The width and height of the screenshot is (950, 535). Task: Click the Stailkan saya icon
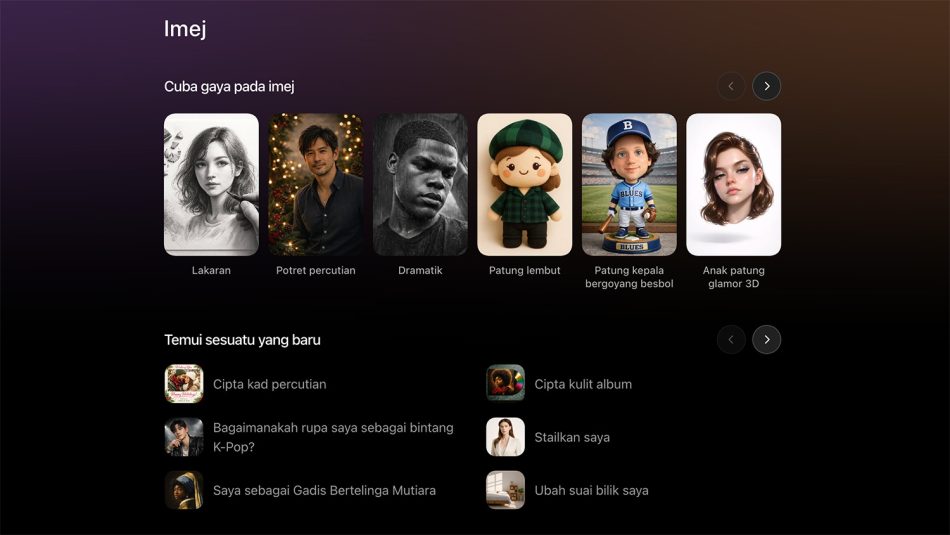[505, 437]
